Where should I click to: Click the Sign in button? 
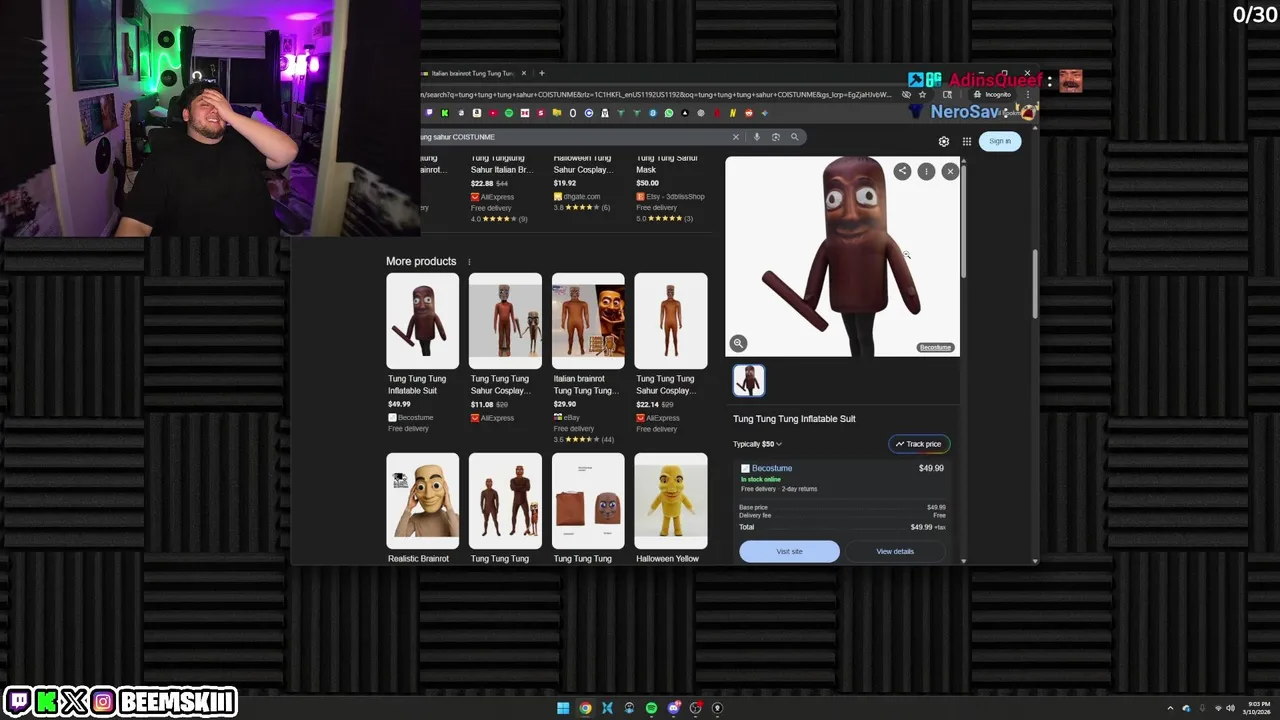[x=1000, y=141]
